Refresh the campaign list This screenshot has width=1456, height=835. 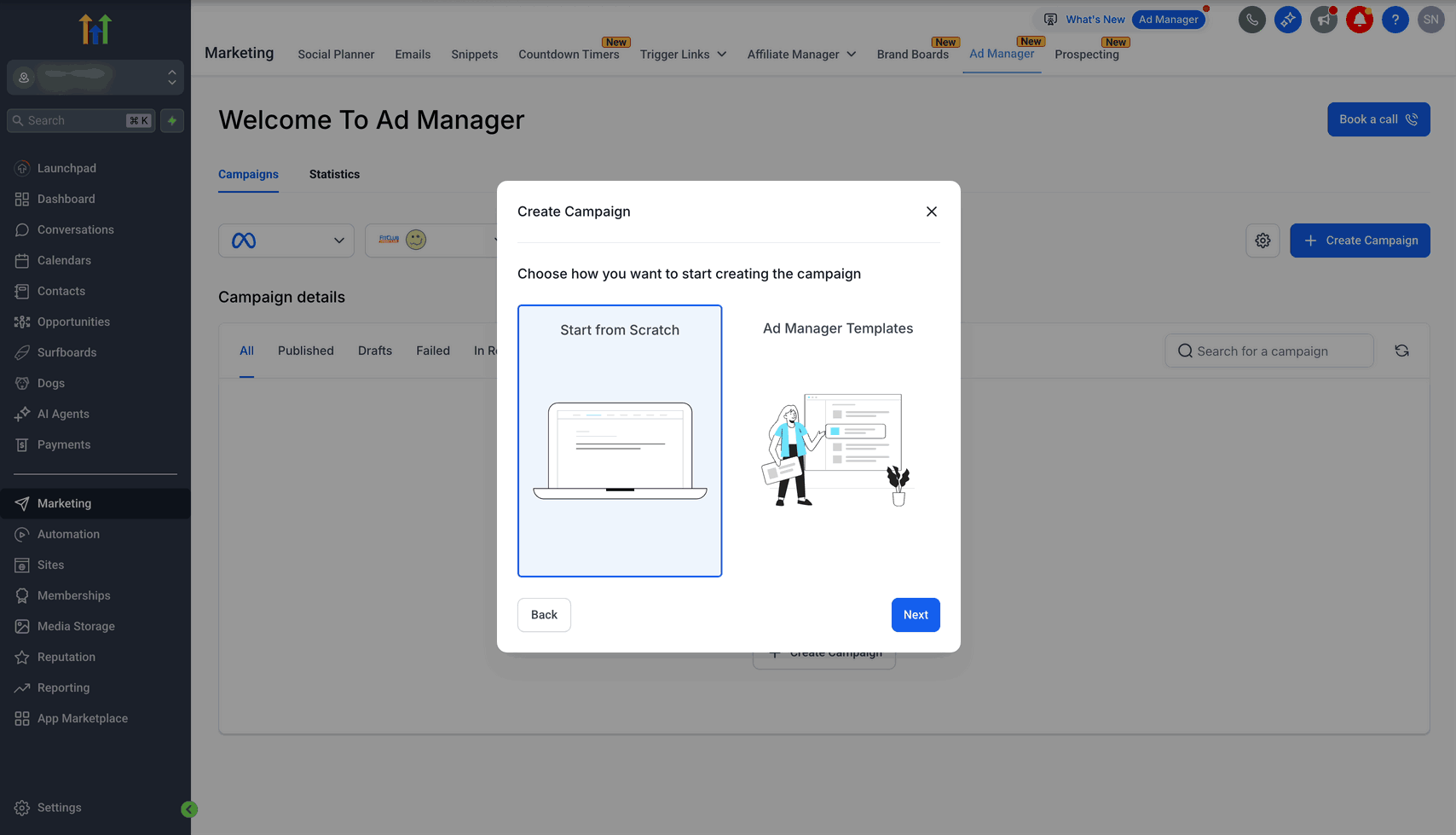click(x=1401, y=351)
